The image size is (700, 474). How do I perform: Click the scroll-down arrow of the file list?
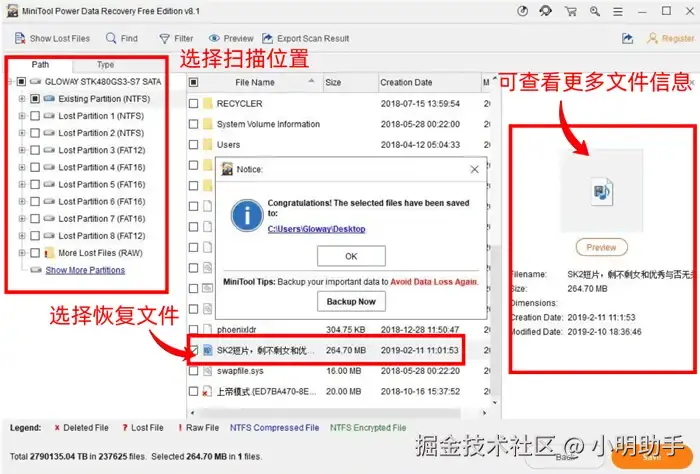(x=495, y=402)
